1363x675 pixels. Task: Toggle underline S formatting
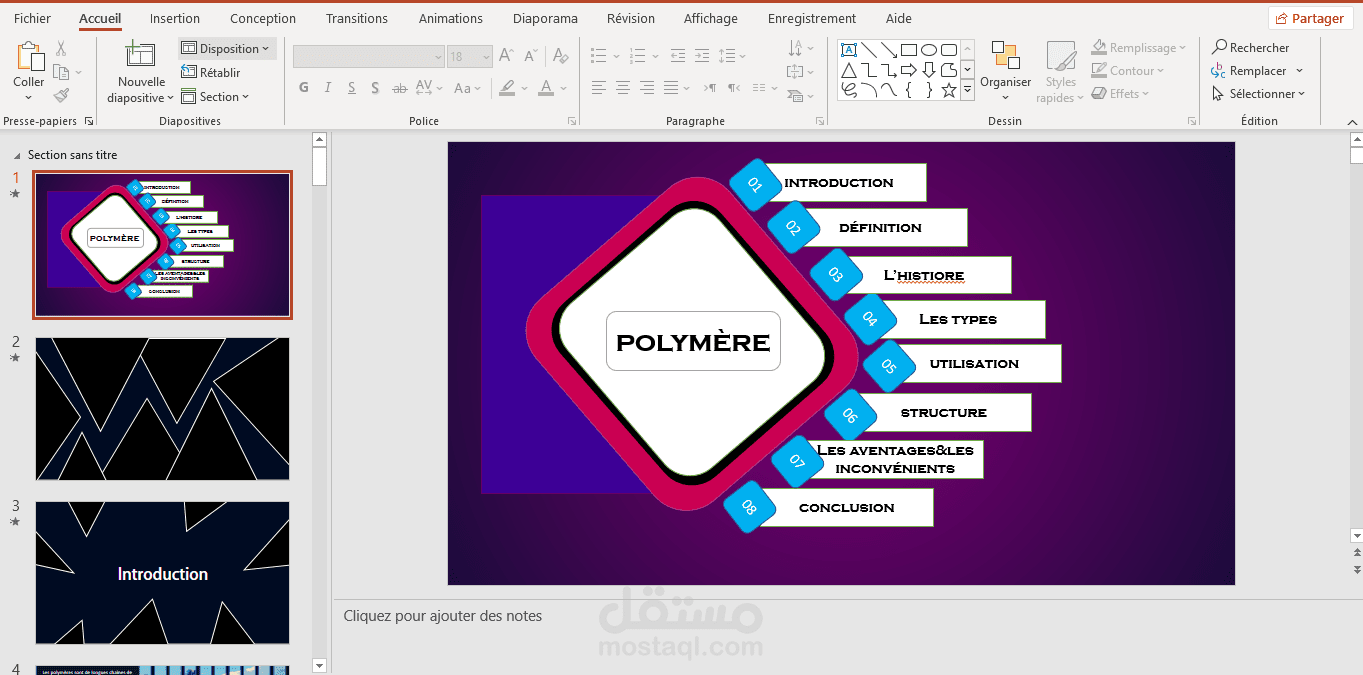pos(350,88)
